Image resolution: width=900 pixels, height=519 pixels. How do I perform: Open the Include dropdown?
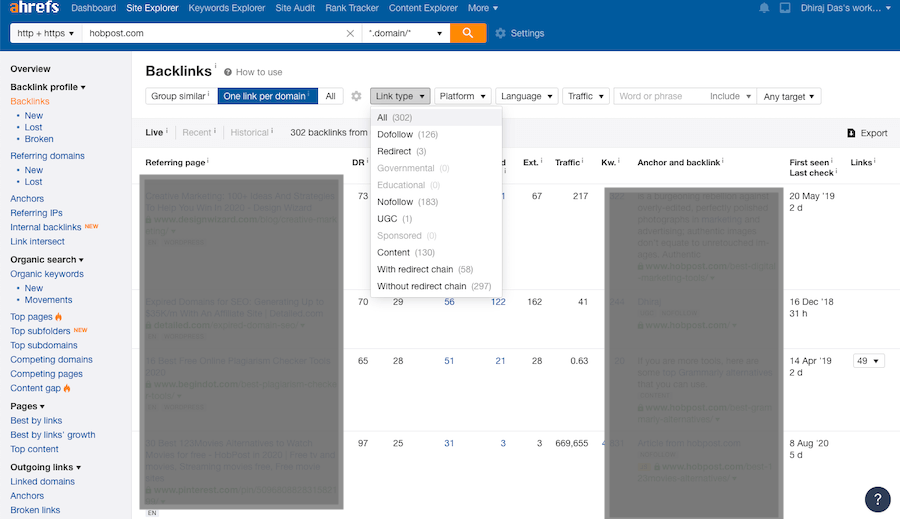click(730, 96)
